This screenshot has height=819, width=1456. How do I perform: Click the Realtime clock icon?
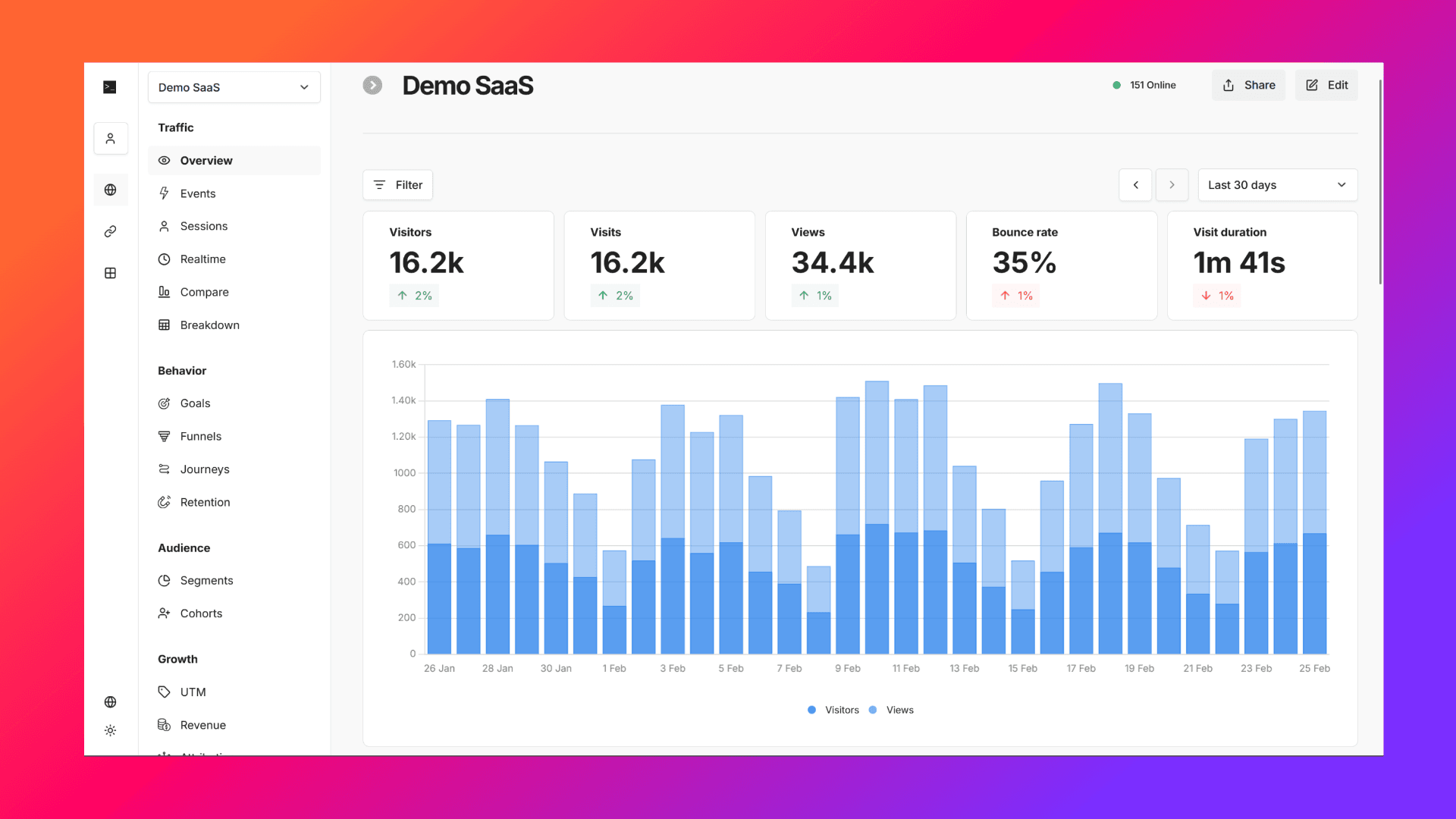click(x=164, y=259)
